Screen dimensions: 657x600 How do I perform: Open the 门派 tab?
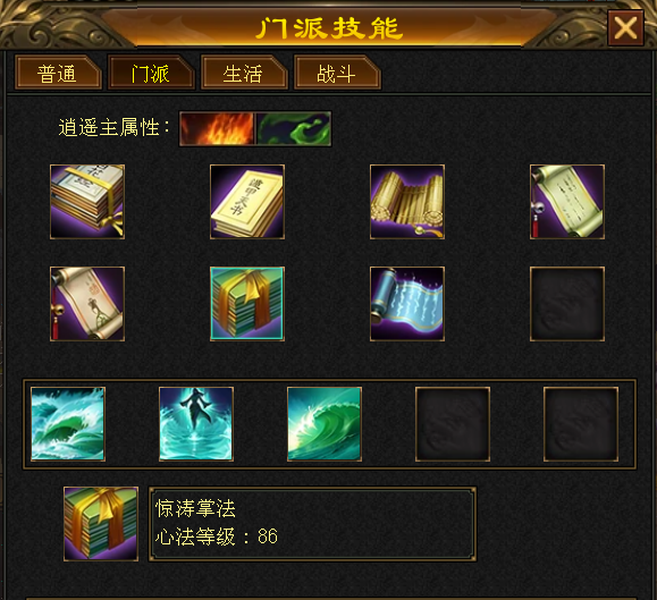coord(151,72)
